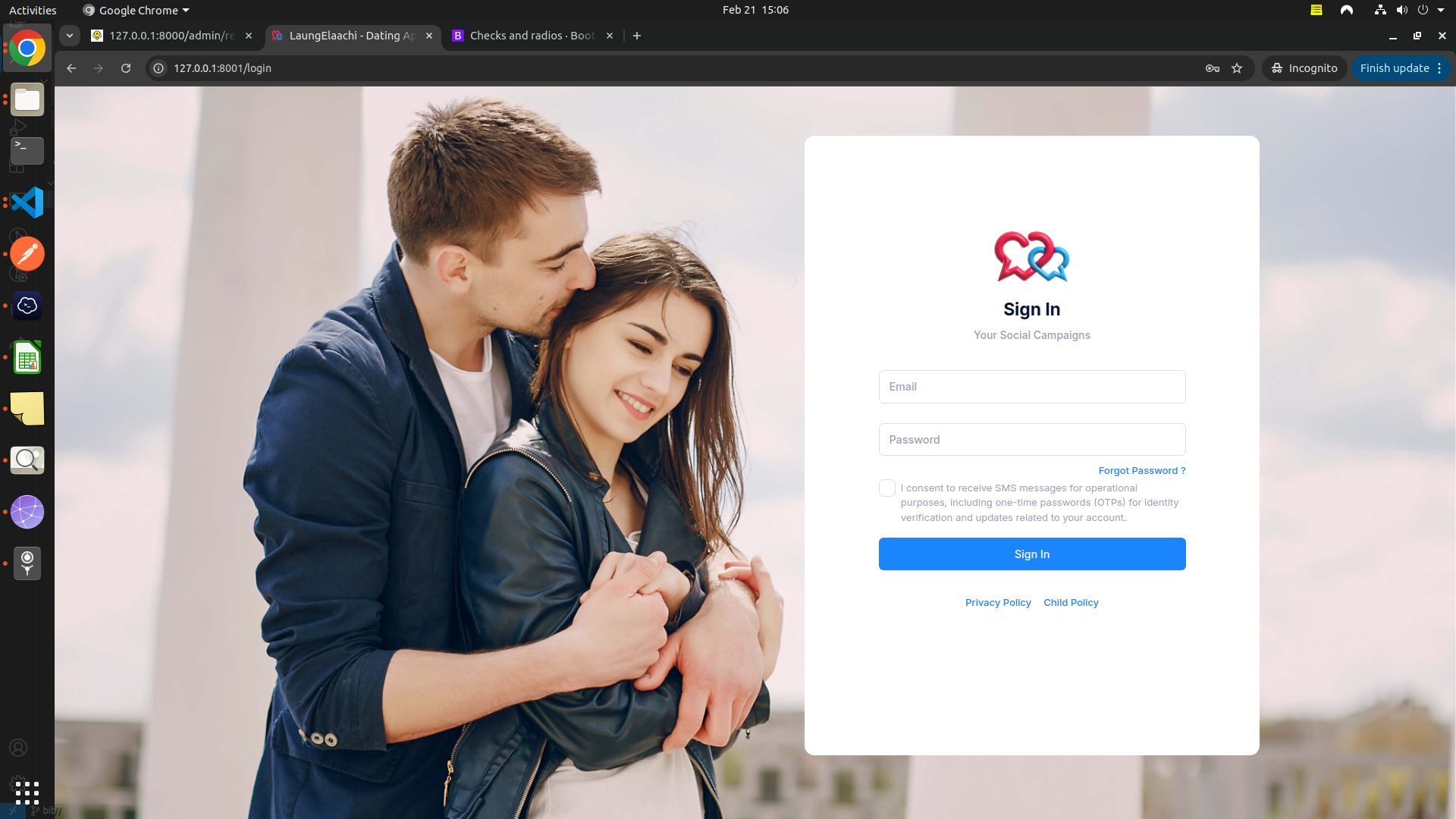This screenshot has height=819, width=1456.
Task: Show Applications grid in dock
Action: tap(27, 792)
